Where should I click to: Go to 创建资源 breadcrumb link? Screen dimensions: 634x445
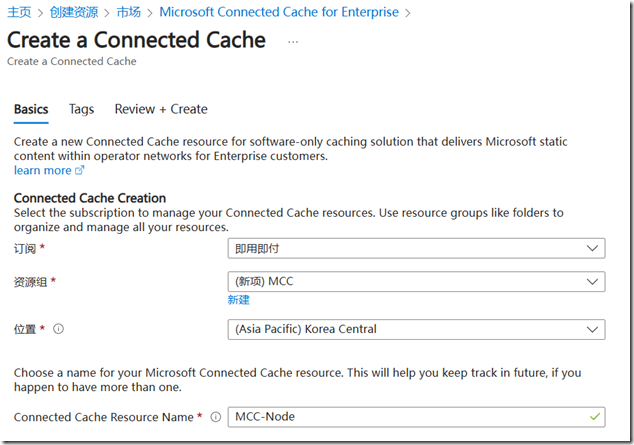click(74, 12)
